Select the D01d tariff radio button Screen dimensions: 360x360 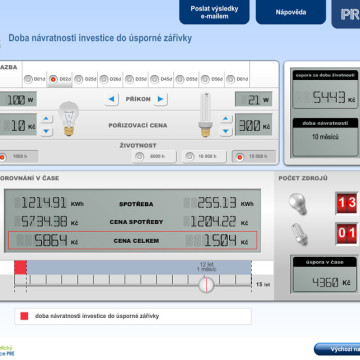coord(28,79)
